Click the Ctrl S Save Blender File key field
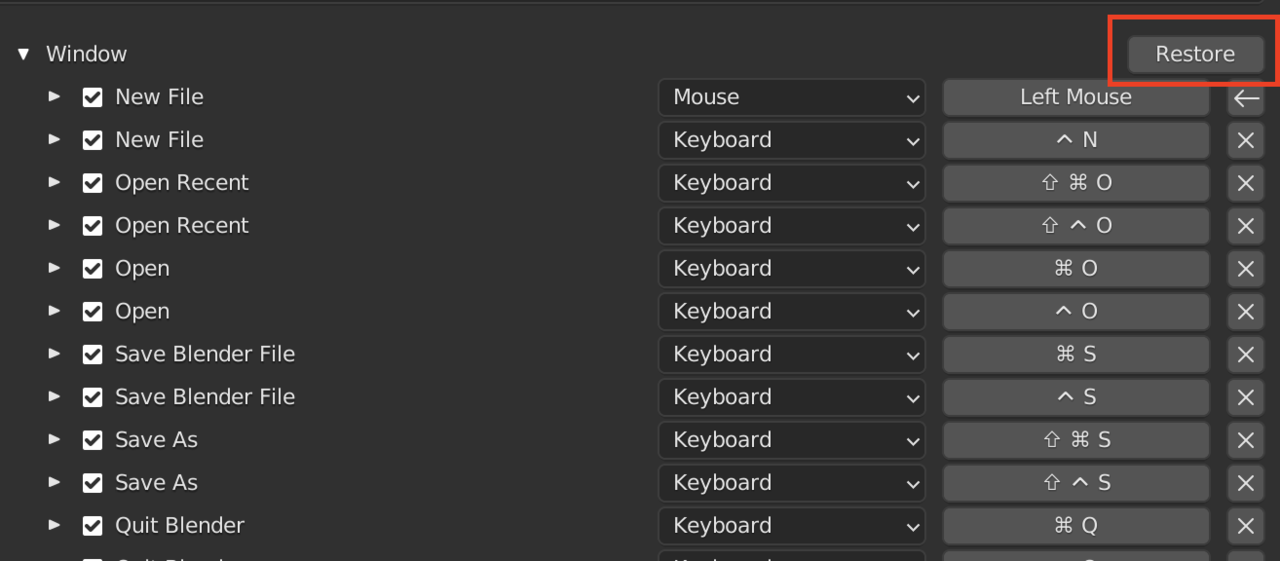 point(1076,397)
